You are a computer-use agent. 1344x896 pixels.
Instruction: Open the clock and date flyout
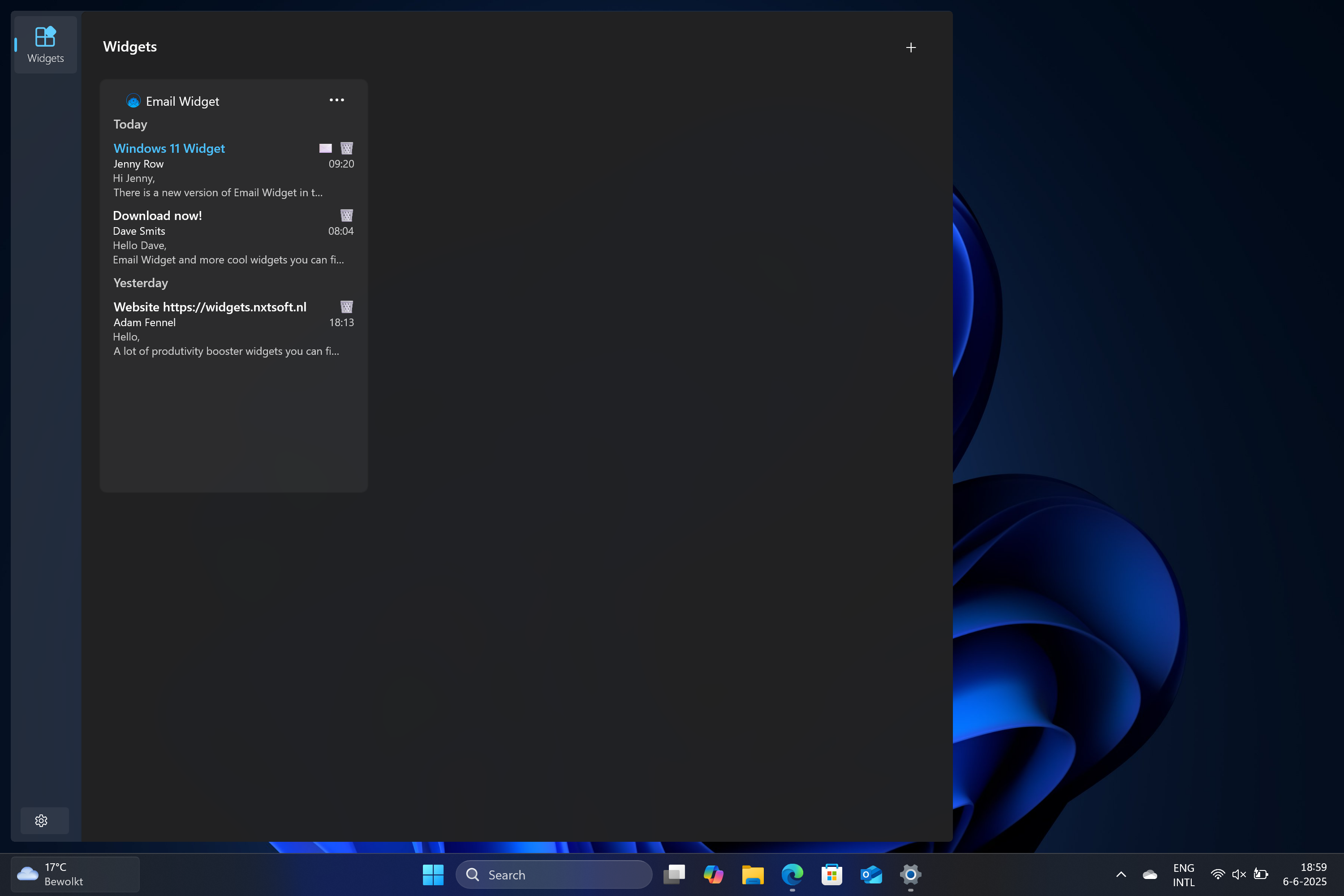click(1304, 874)
